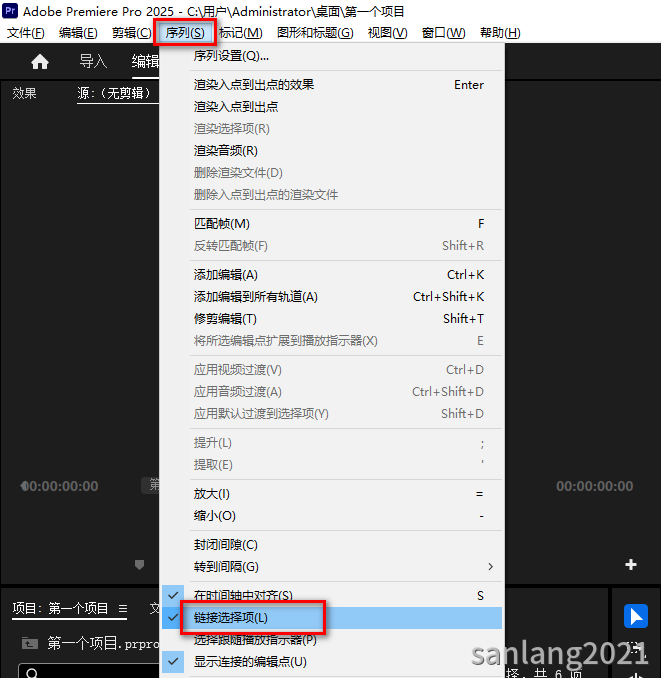Viewport: 661px width, 678px height.
Task: Open the 效果 panel tab
Action: coord(24,93)
